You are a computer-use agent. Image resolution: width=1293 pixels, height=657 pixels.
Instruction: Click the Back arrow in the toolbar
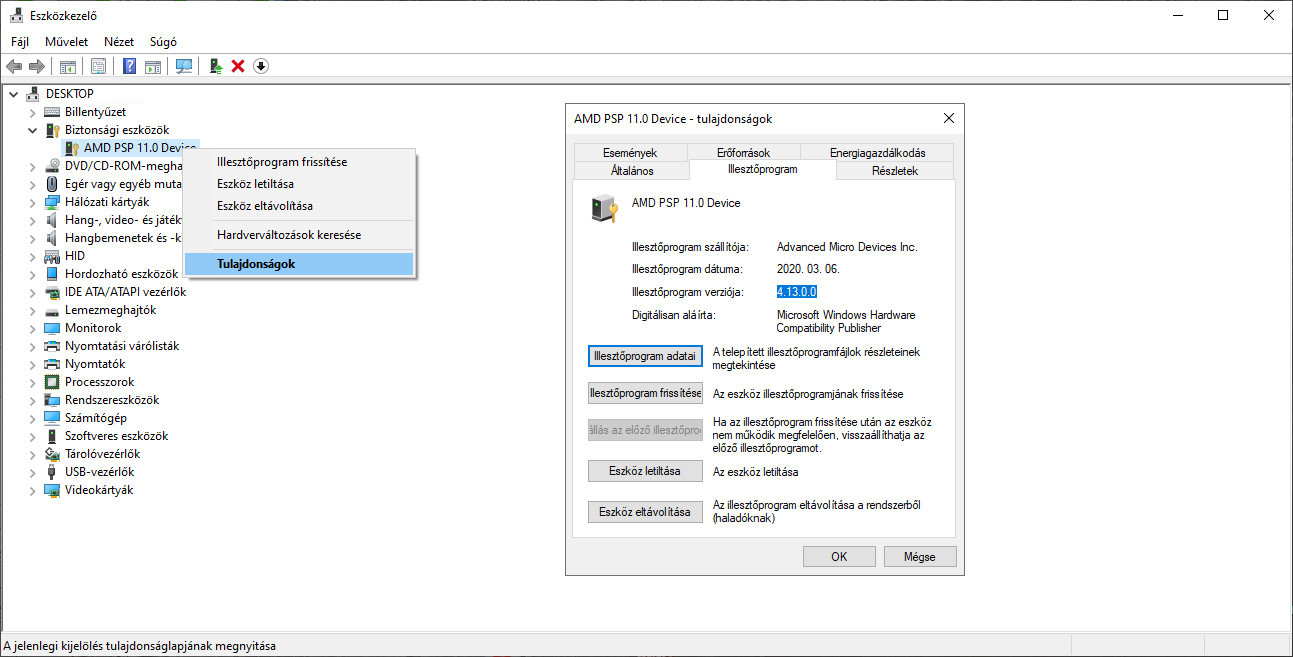pyautogui.click(x=14, y=66)
